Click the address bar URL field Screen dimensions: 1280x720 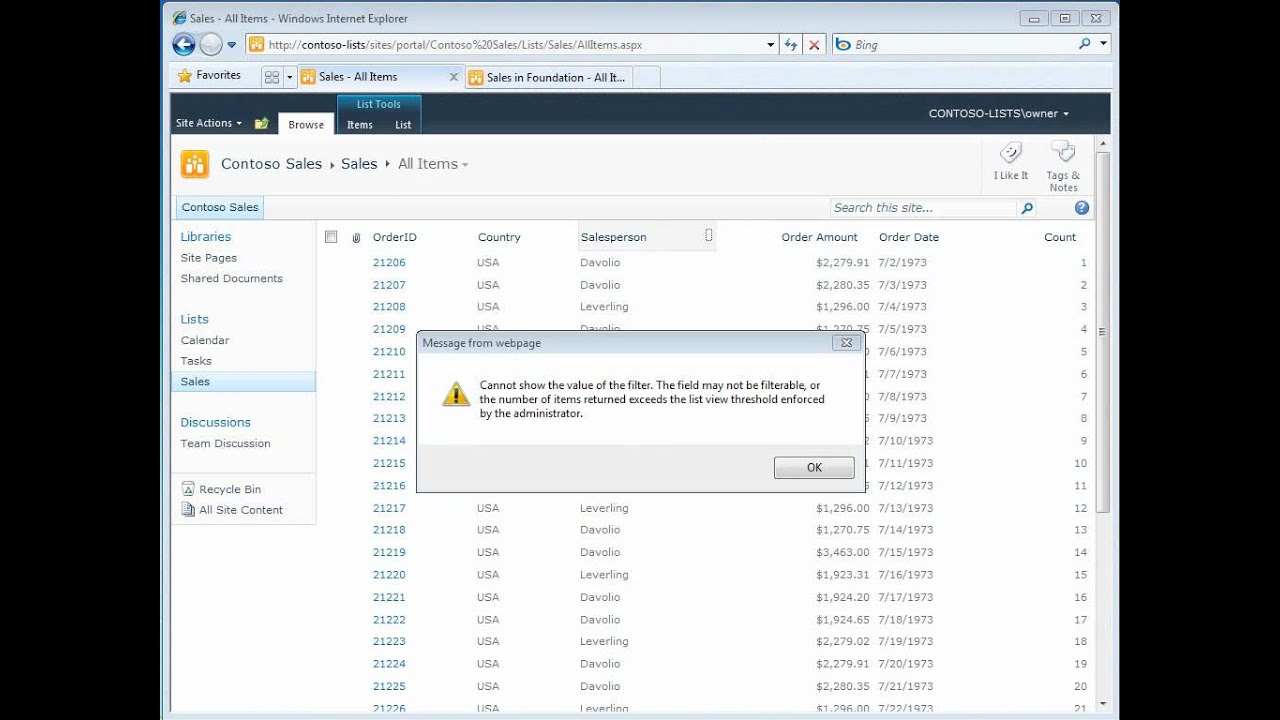[x=505, y=45]
